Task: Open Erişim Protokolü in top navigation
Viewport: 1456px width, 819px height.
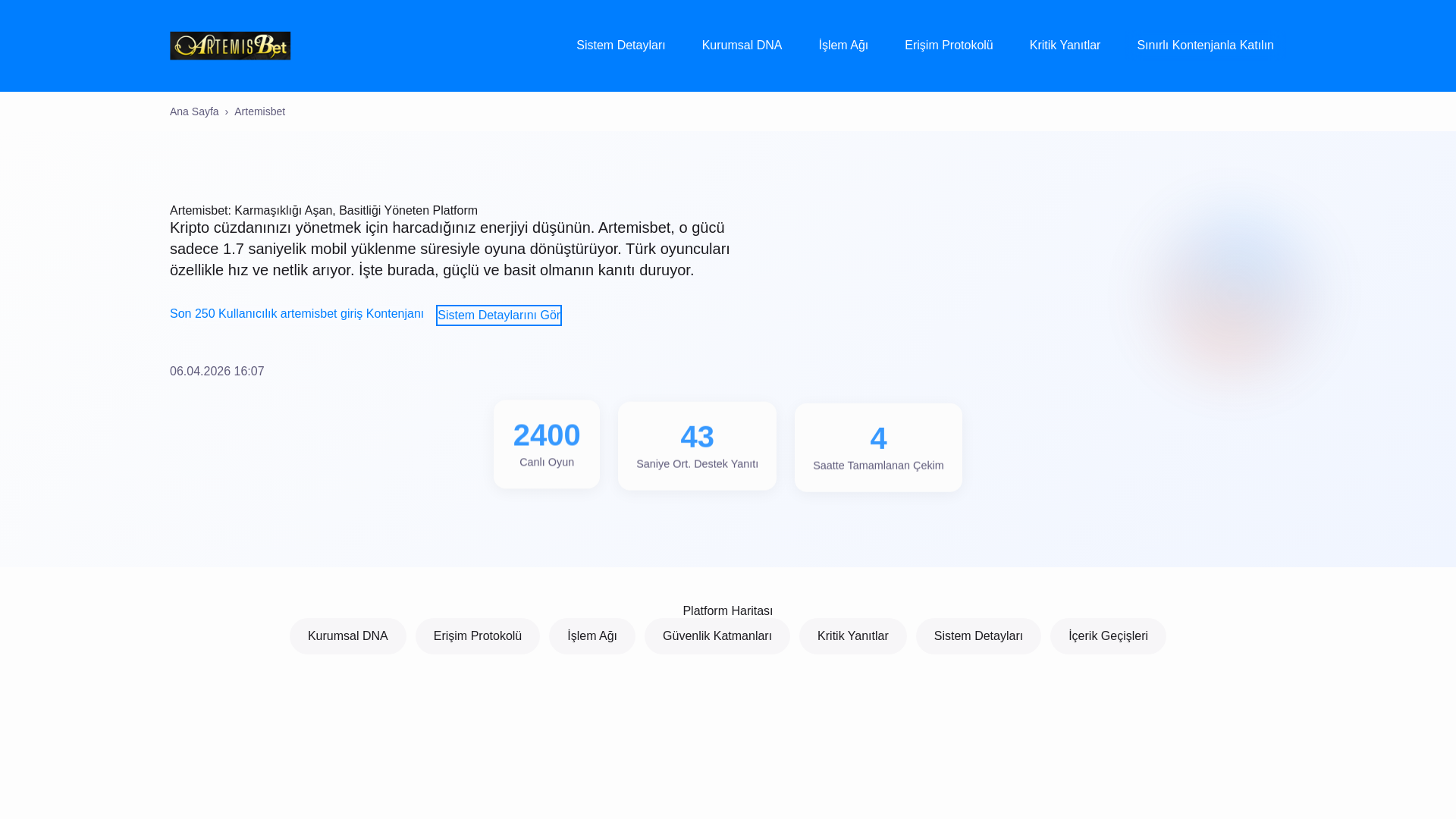Action: [x=949, y=45]
